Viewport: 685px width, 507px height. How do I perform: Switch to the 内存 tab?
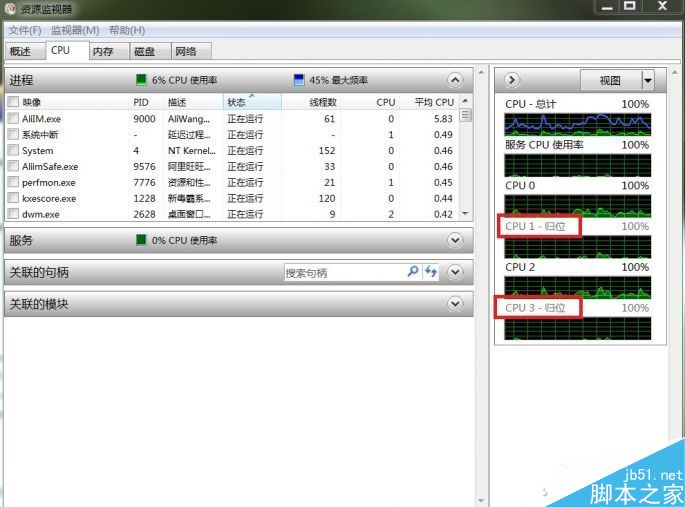click(x=103, y=51)
